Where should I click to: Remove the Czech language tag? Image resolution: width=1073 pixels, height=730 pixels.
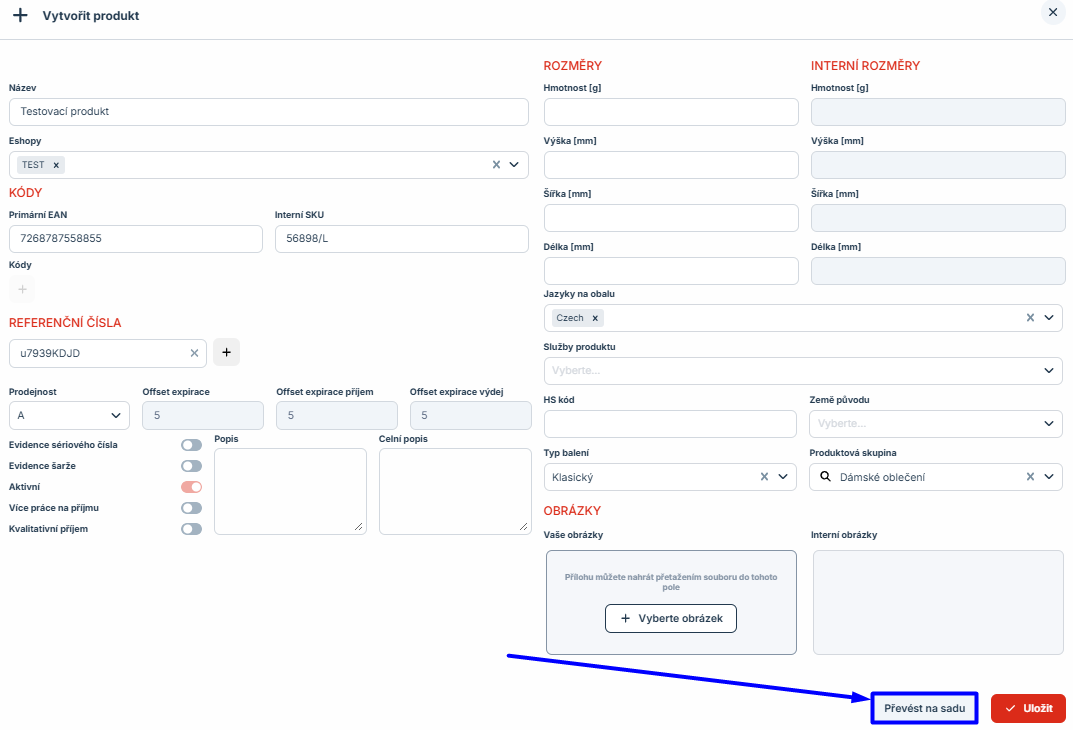click(595, 318)
